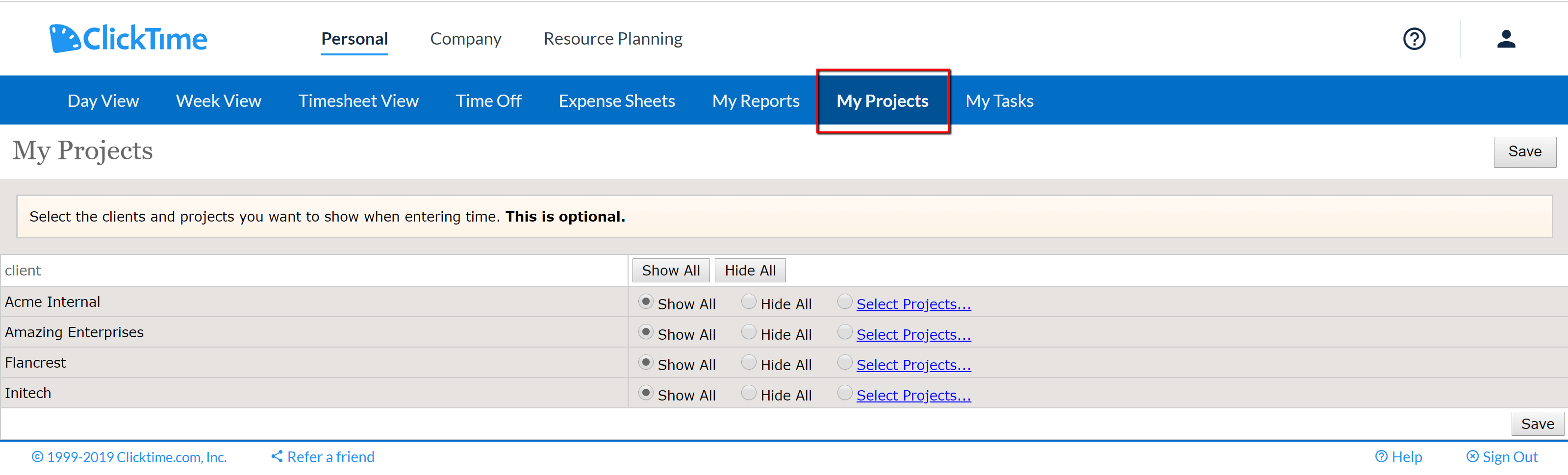This screenshot has width=1568, height=475.
Task: Open the user profile icon
Action: 1506,39
